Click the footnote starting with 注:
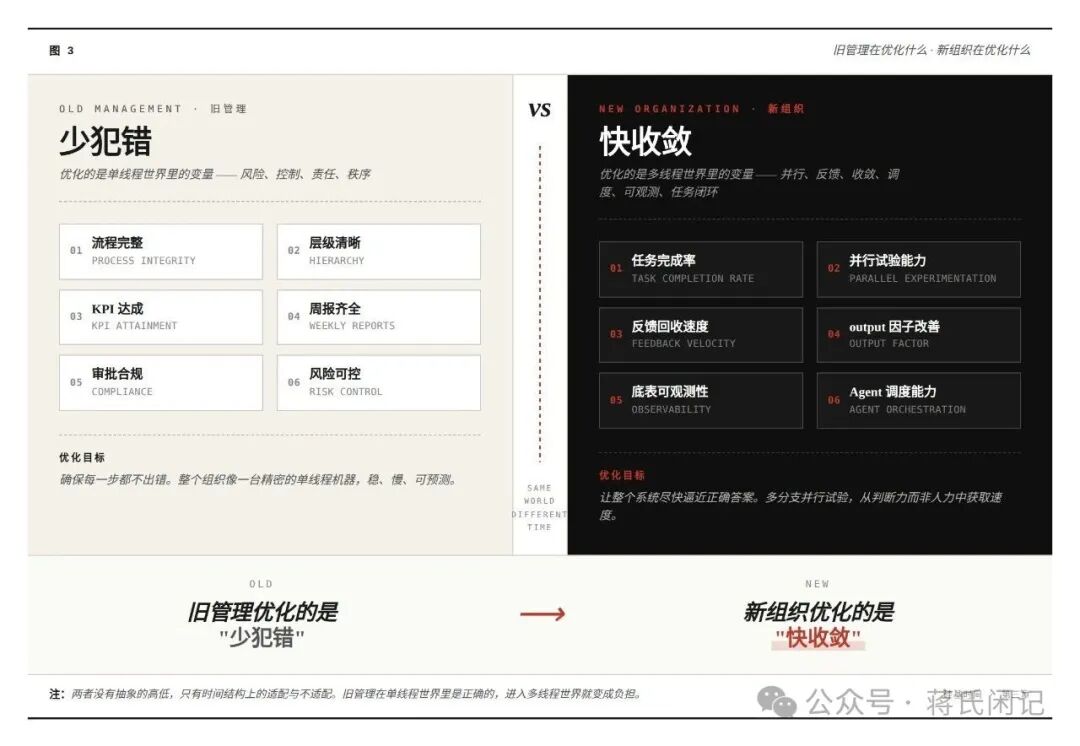The height and width of the screenshot is (746, 1080). (346, 694)
